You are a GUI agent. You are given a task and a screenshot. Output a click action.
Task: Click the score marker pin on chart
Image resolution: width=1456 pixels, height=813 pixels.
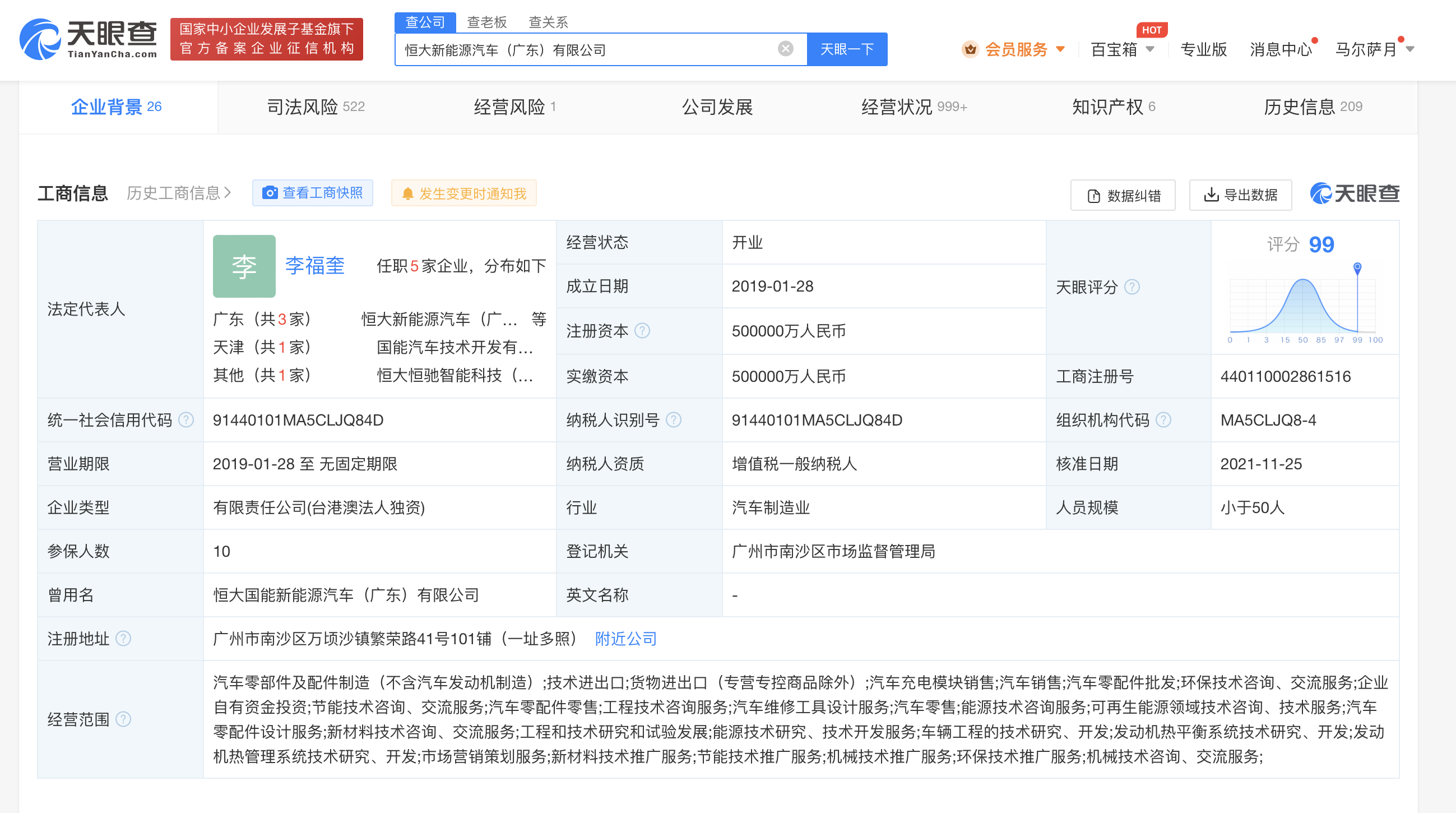1357,268
